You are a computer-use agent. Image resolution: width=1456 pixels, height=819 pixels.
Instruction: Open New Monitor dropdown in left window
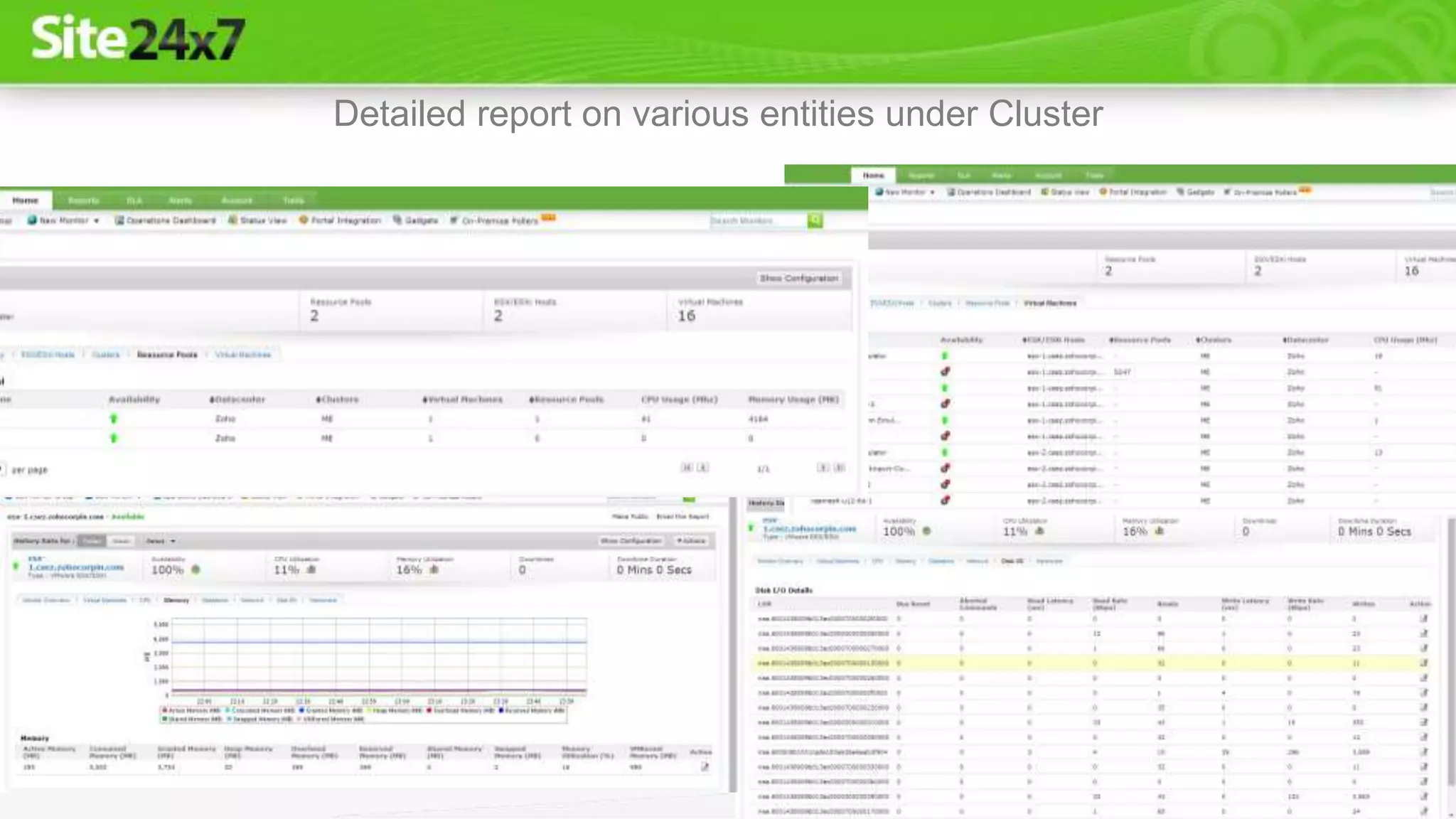(x=63, y=220)
